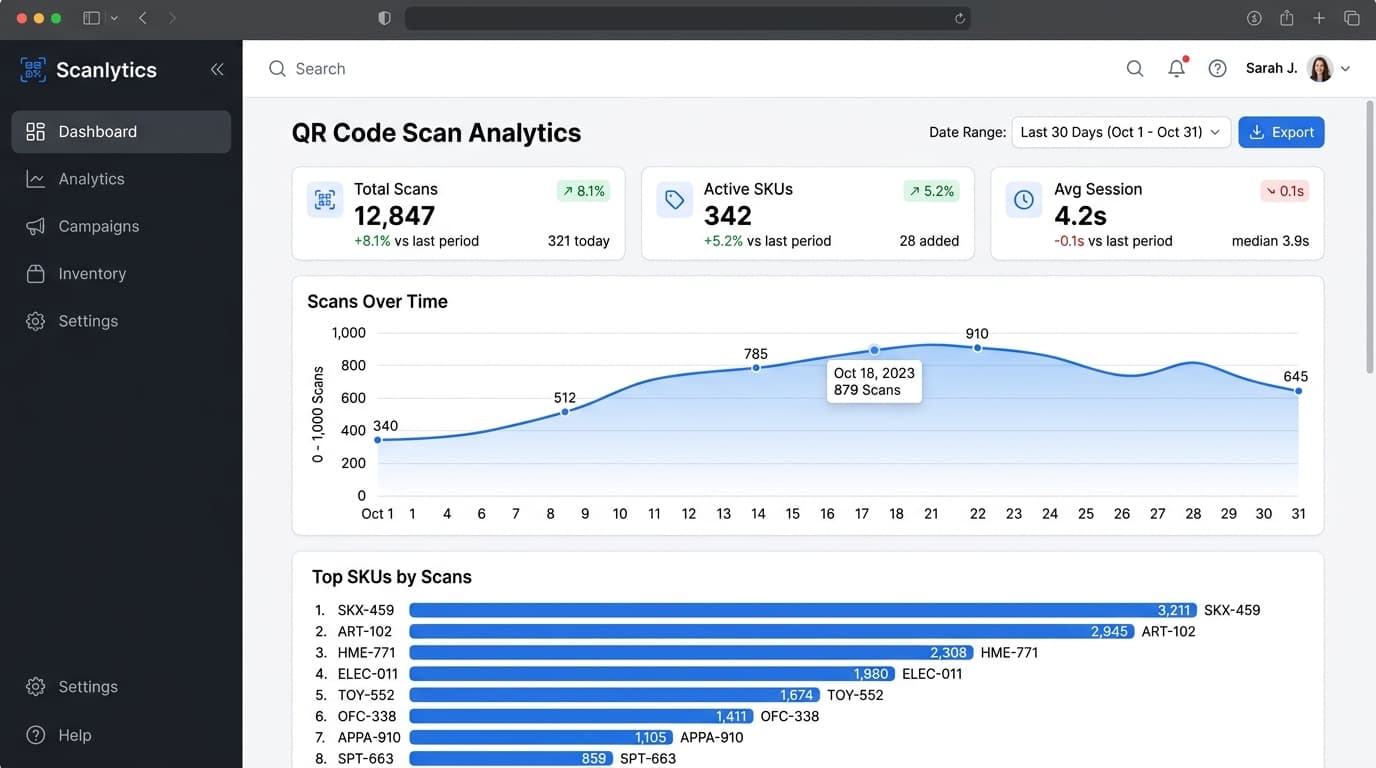Go to Campaigns page
Viewport: 1376px width, 768px height.
tap(121, 226)
